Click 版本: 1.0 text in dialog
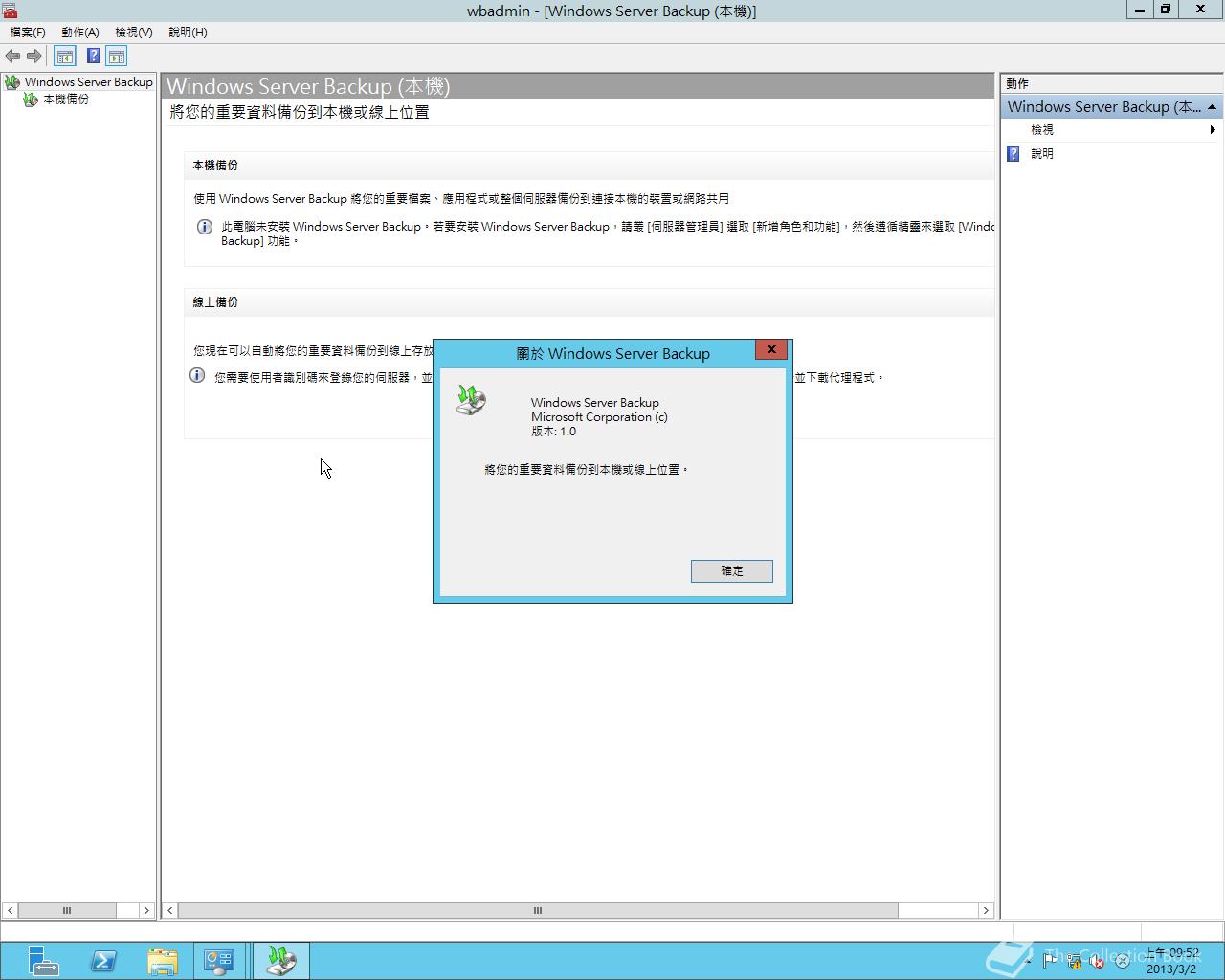Screen dimensions: 1225x980 [x=554, y=432]
